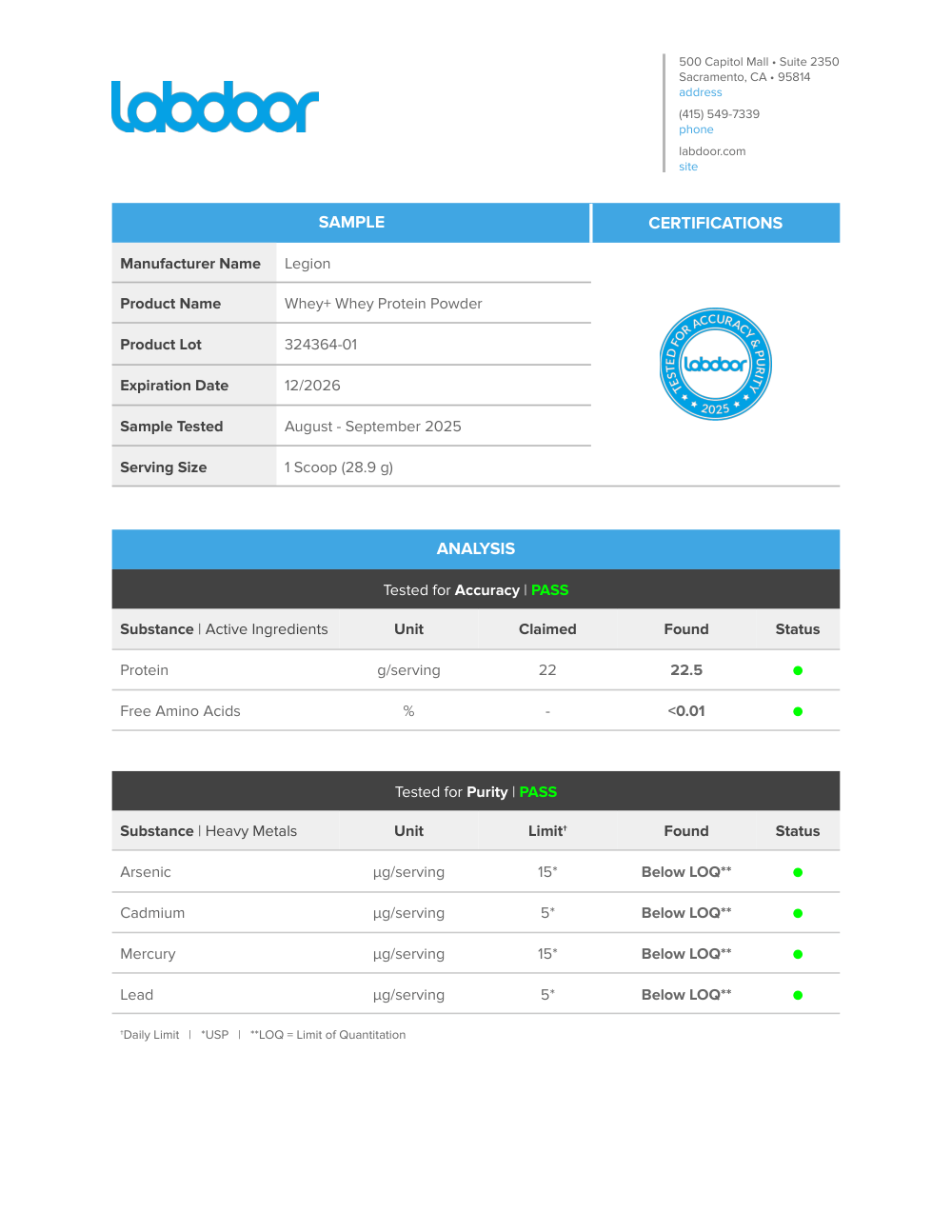Click the Product Lot value 324364-01
Screen dimensions: 952x1232
coord(321,345)
